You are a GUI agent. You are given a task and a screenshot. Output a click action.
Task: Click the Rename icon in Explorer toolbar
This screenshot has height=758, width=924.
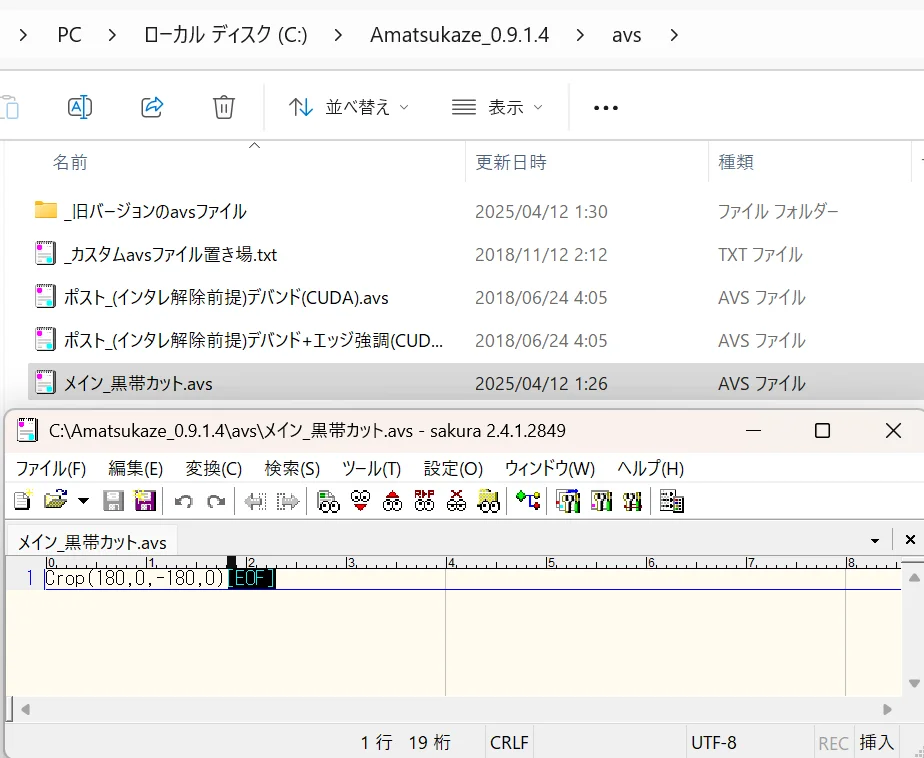pyautogui.click(x=80, y=107)
